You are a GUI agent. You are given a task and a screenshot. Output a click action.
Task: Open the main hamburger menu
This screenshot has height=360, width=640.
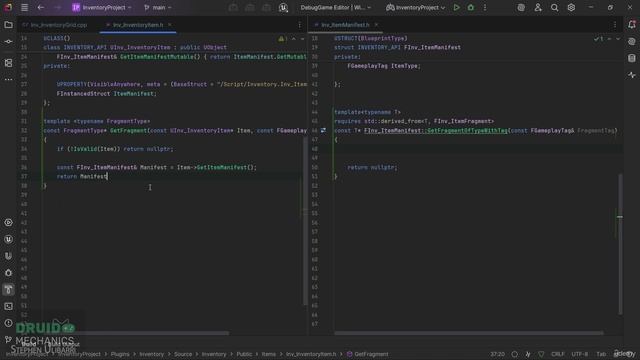24,7
